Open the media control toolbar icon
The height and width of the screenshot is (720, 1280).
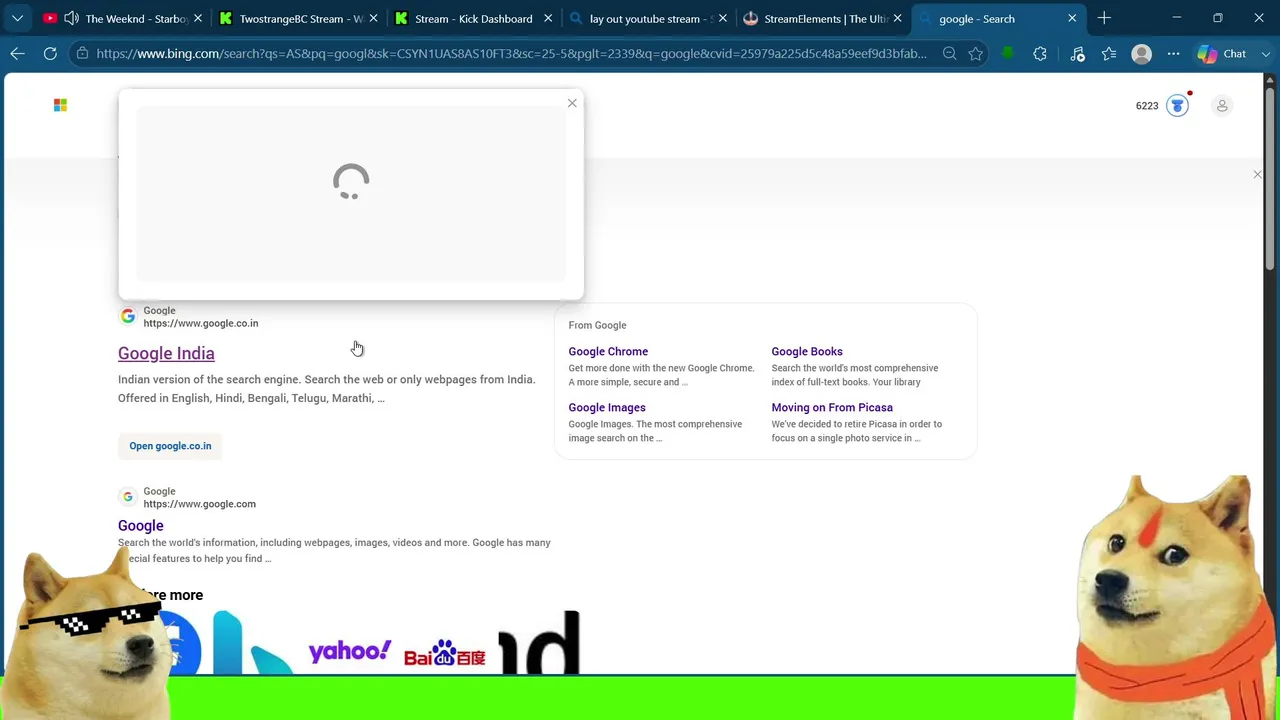tap(1077, 54)
